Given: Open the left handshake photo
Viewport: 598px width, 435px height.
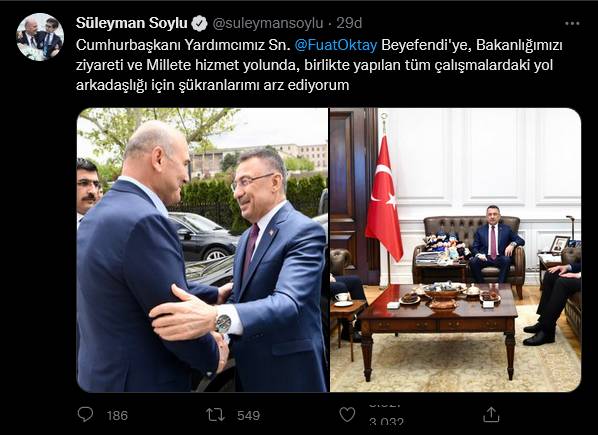Looking at the screenshot, I should click(203, 250).
